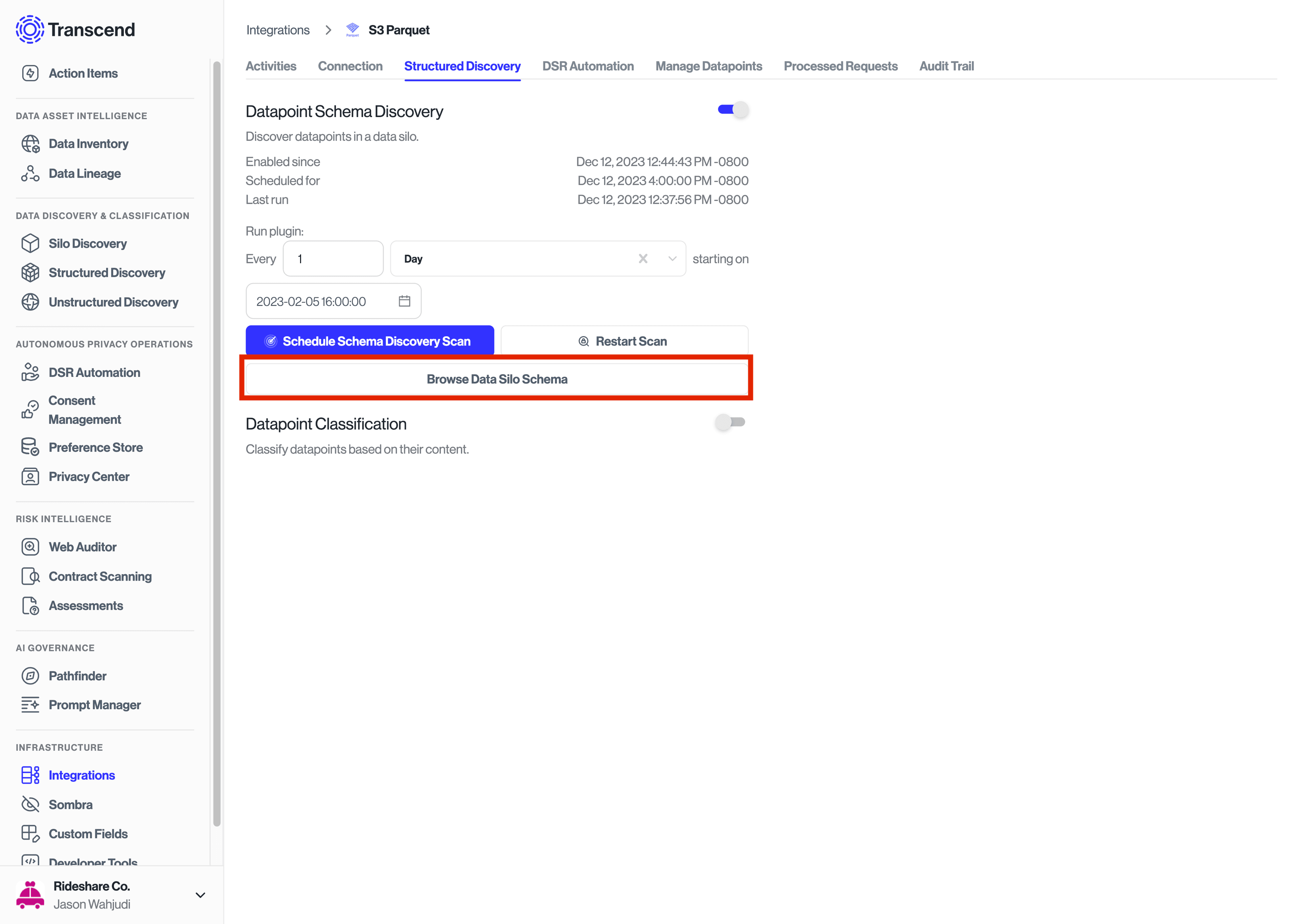Click the Silo Discovery cube icon
1299x924 pixels.
(x=30, y=244)
